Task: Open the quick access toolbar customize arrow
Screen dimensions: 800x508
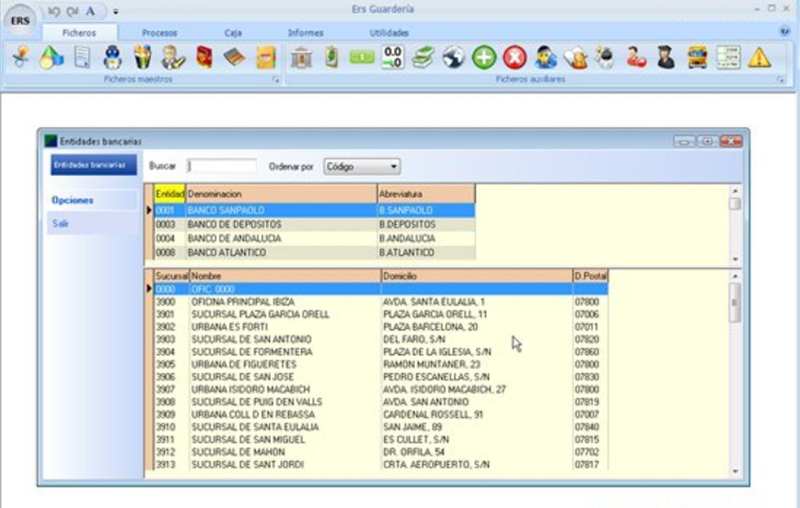Action: [116, 11]
